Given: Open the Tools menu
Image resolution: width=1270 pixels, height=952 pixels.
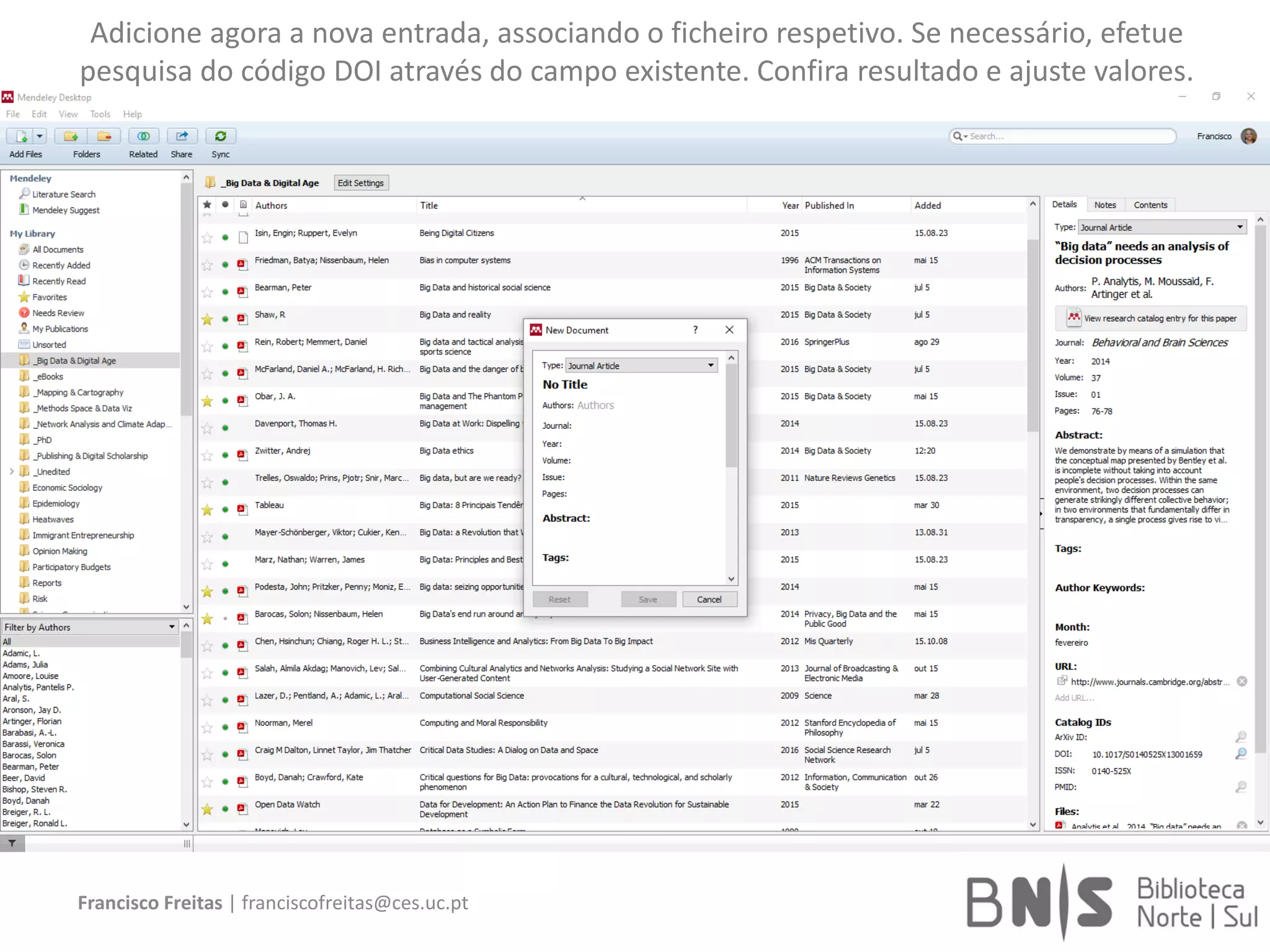Looking at the screenshot, I should [99, 114].
